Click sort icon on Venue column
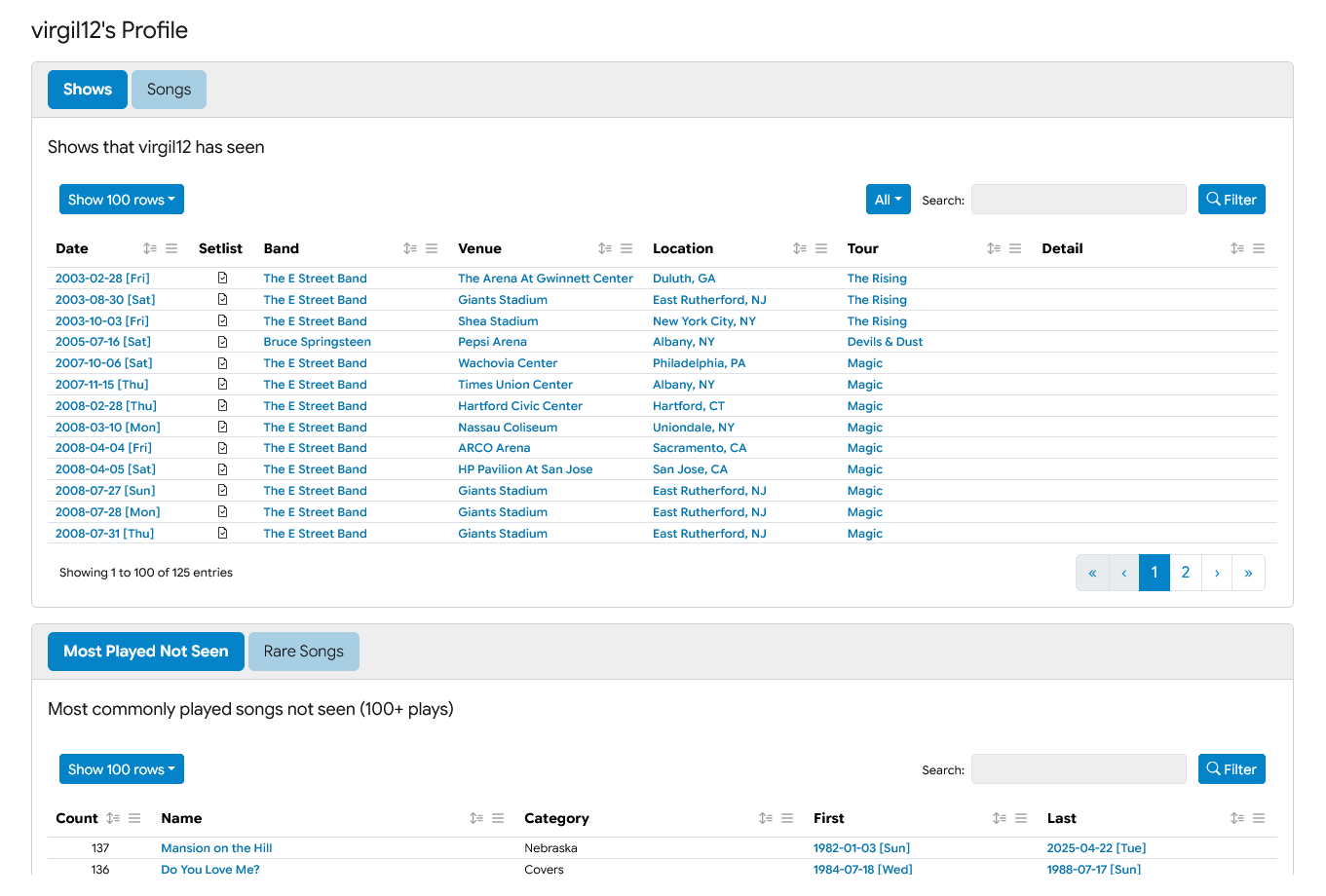The height and width of the screenshot is (896, 1326). coord(605,249)
